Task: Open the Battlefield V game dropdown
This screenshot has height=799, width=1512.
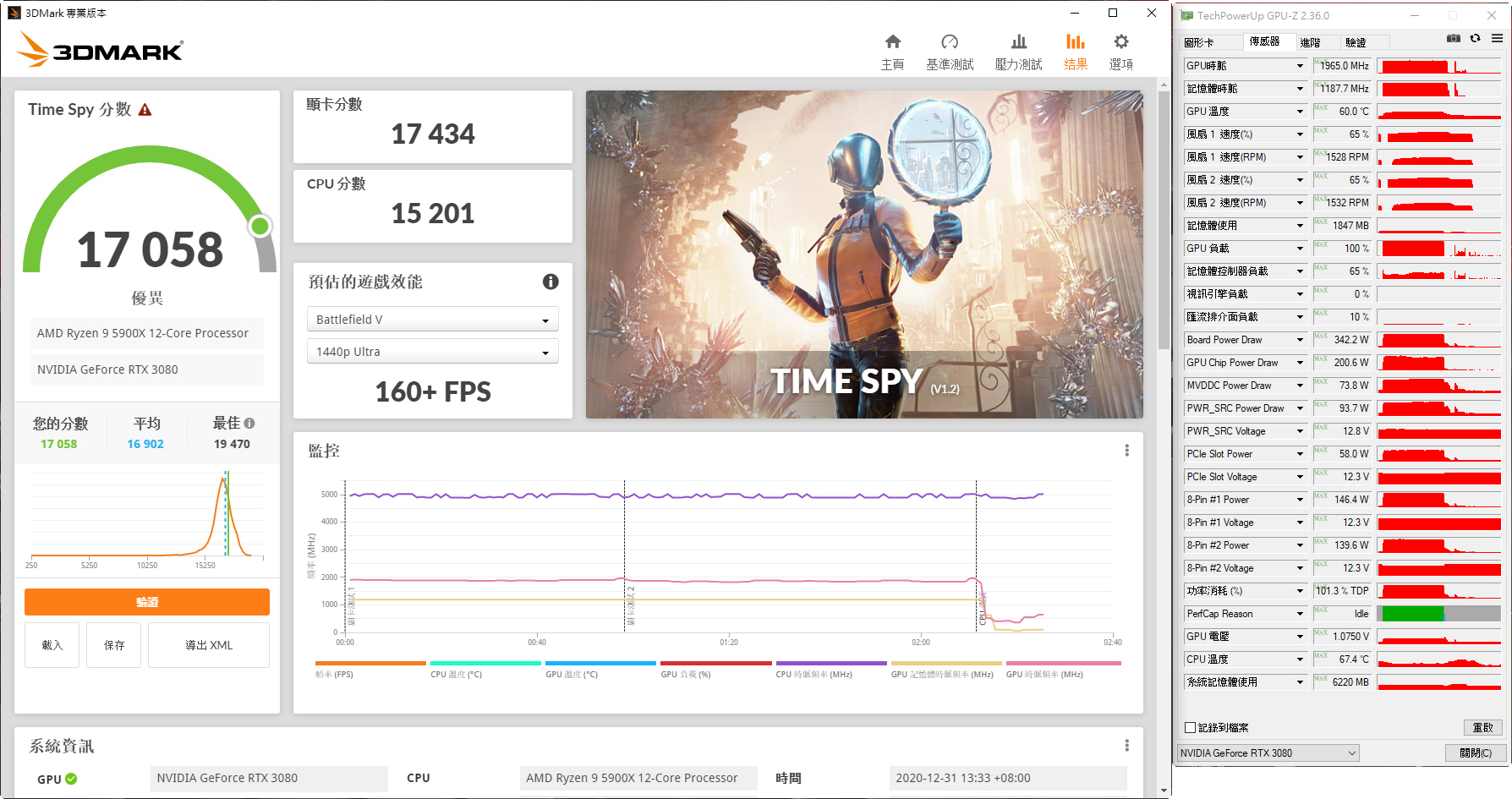Action: (x=432, y=320)
